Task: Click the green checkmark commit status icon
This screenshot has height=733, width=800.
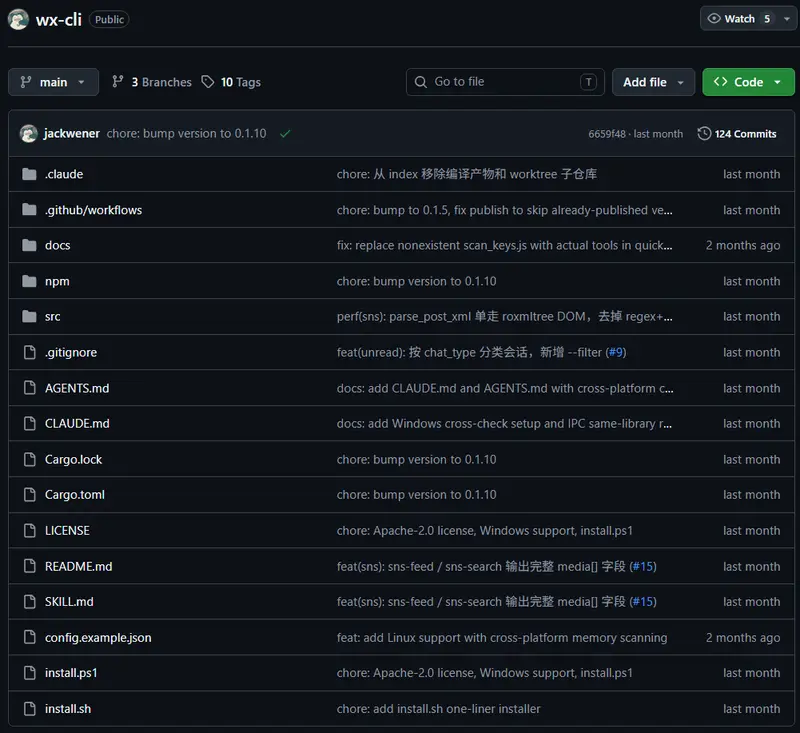Action: [x=285, y=134]
